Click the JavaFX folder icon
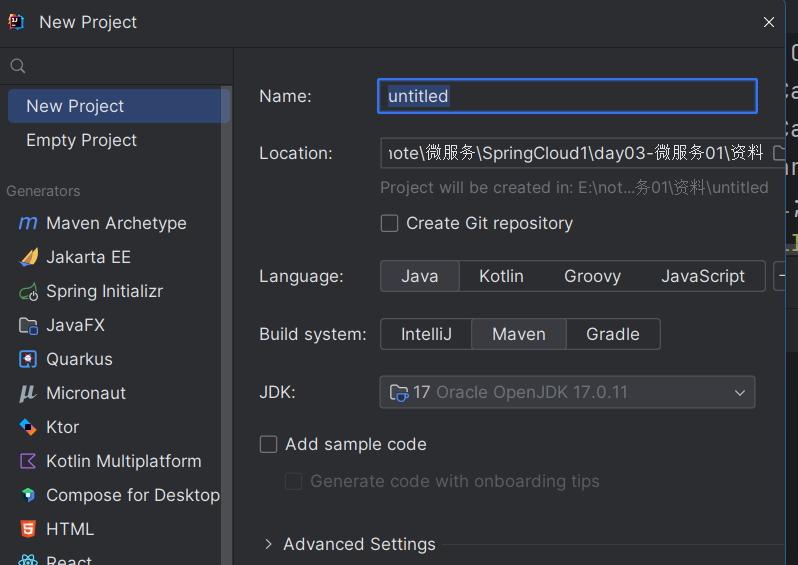Image resolution: width=798 pixels, height=565 pixels. 28,326
